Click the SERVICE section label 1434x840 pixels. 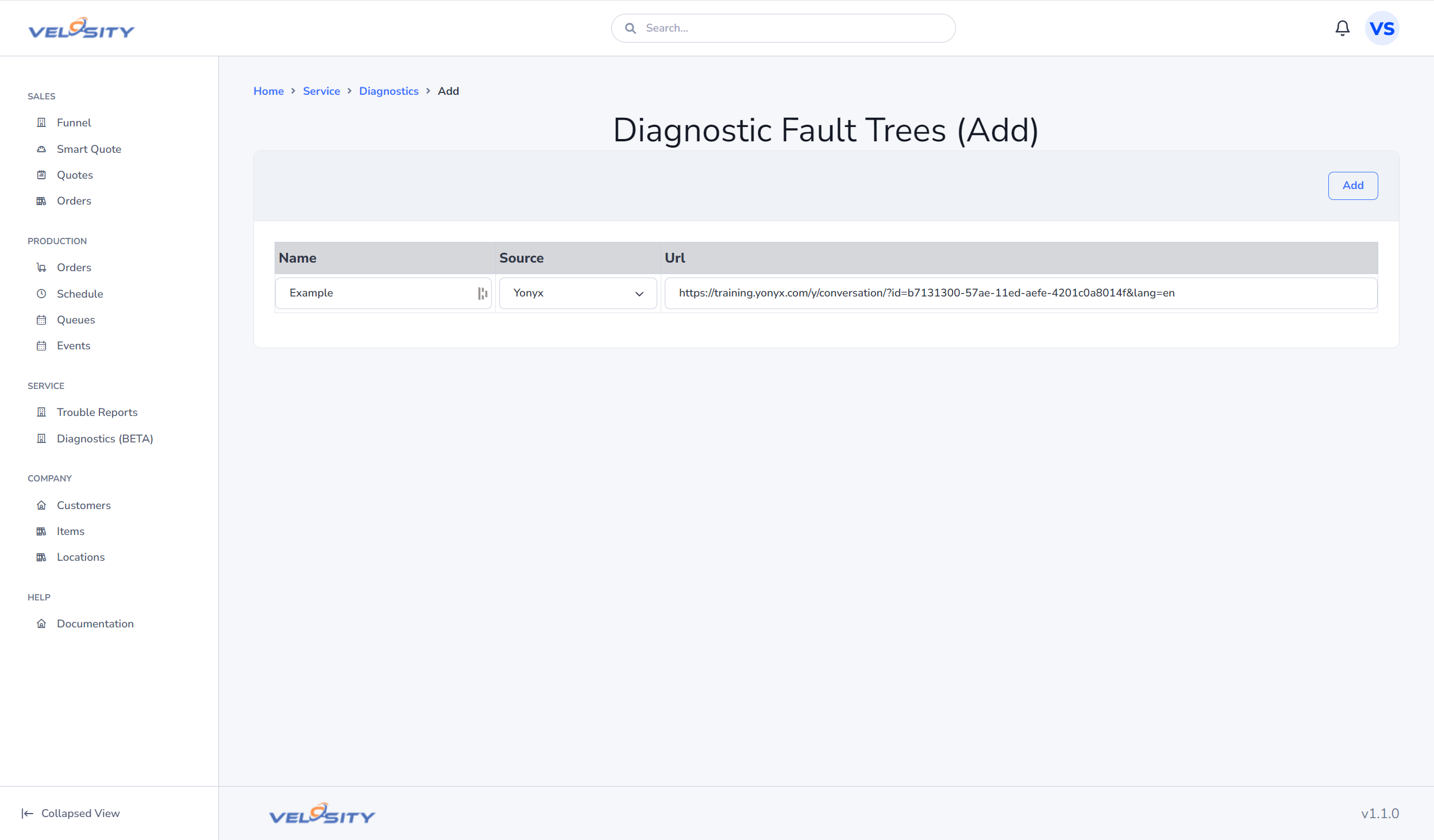46,386
